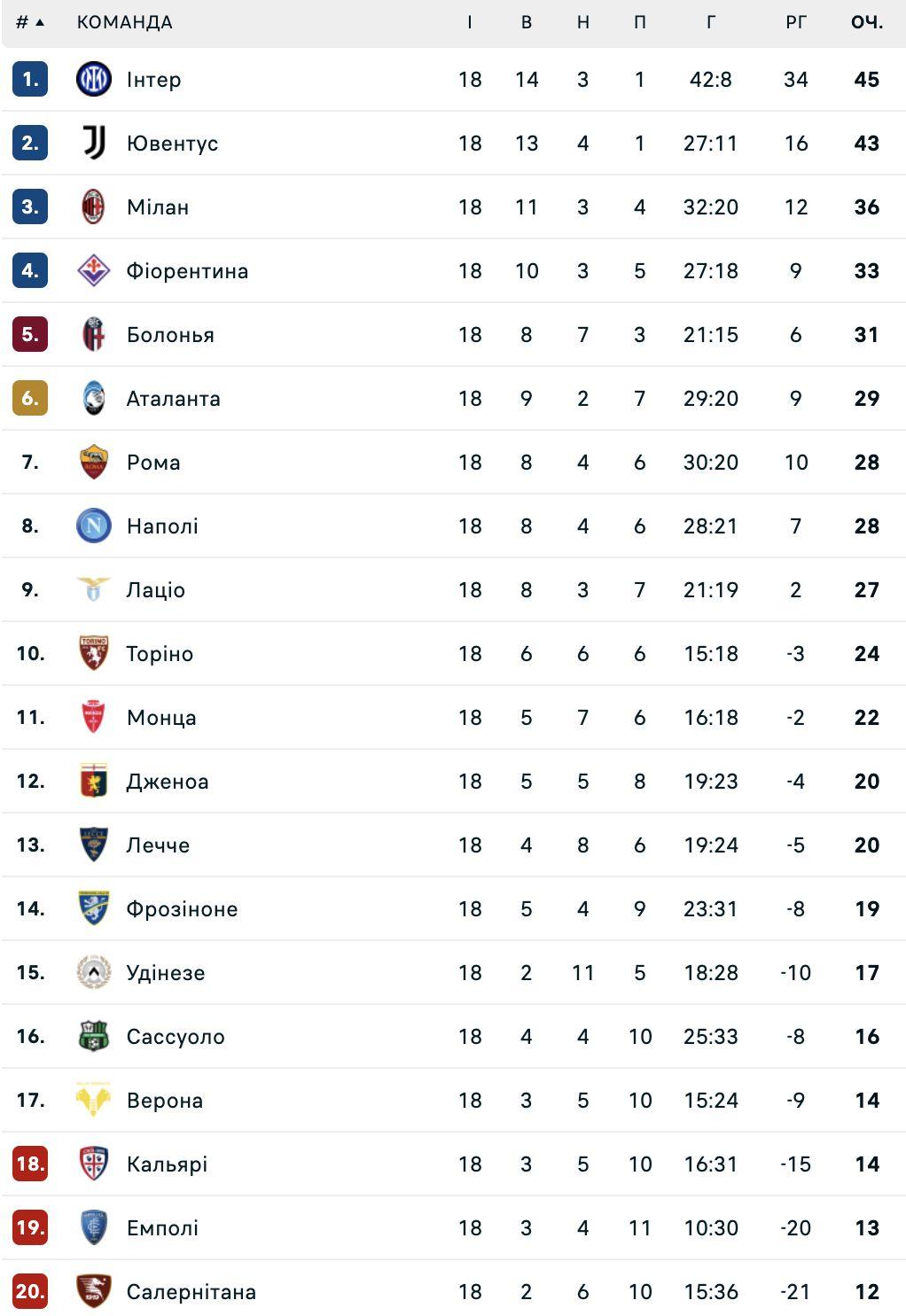Click the Roma club crest
The width and height of the screenshot is (906, 1316).
(93, 463)
